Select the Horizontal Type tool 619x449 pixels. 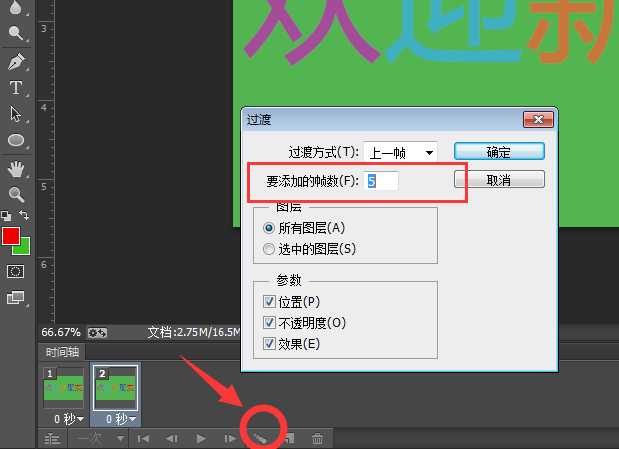(x=16, y=88)
